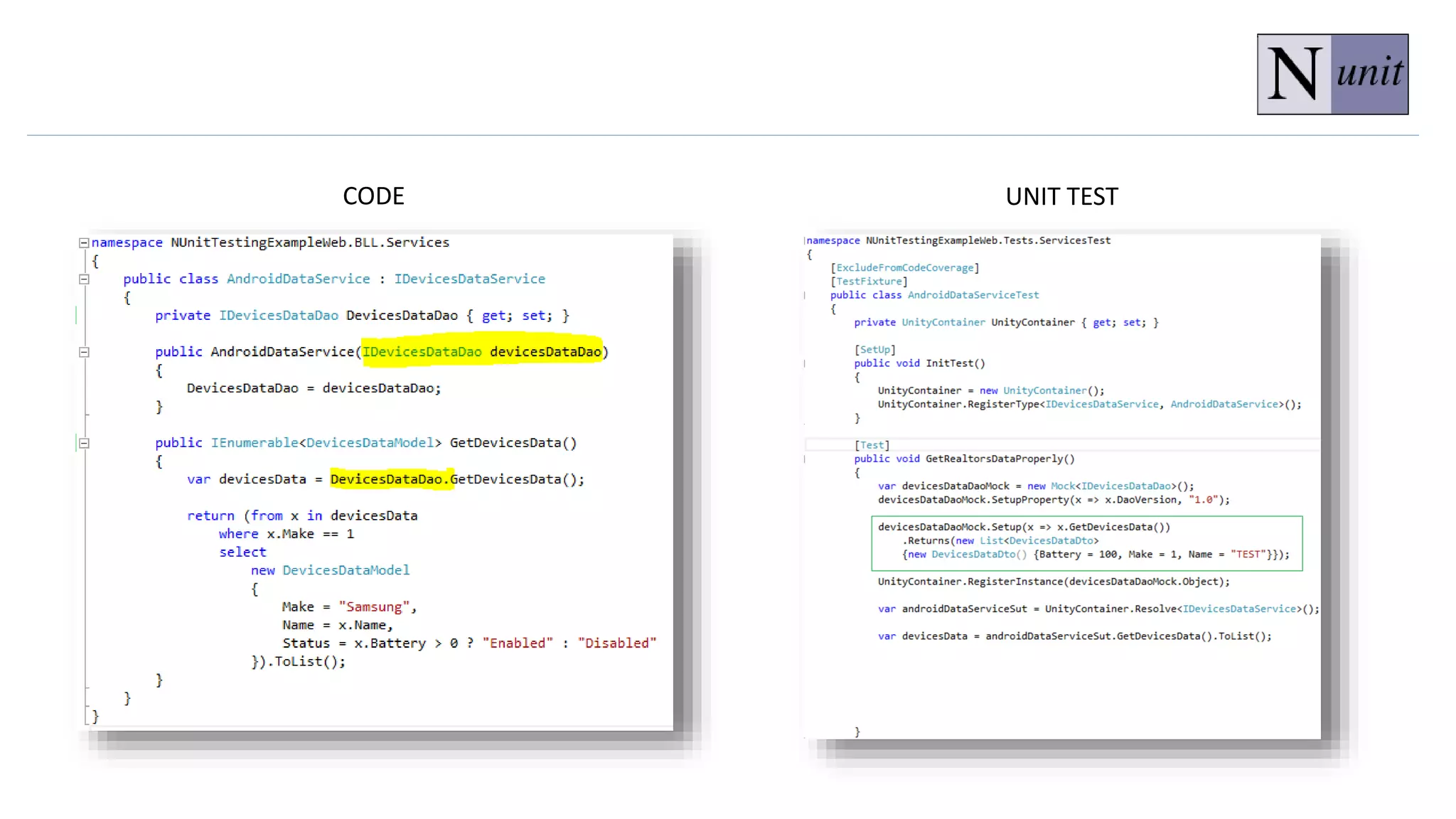This screenshot has height=819, width=1456.
Task: Collapse the AndroidDataService class block
Action: pyautogui.click(x=84, y=279)
